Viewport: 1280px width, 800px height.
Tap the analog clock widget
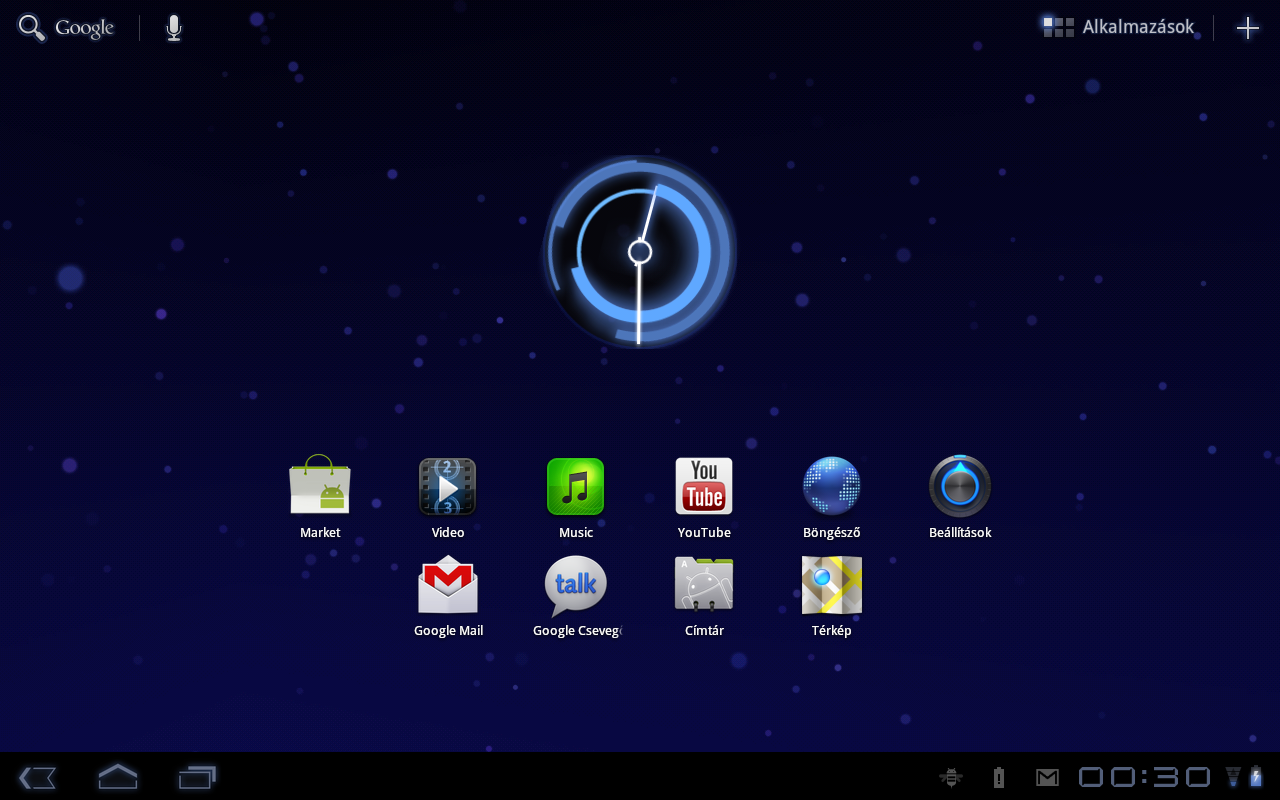pos(640,252)
